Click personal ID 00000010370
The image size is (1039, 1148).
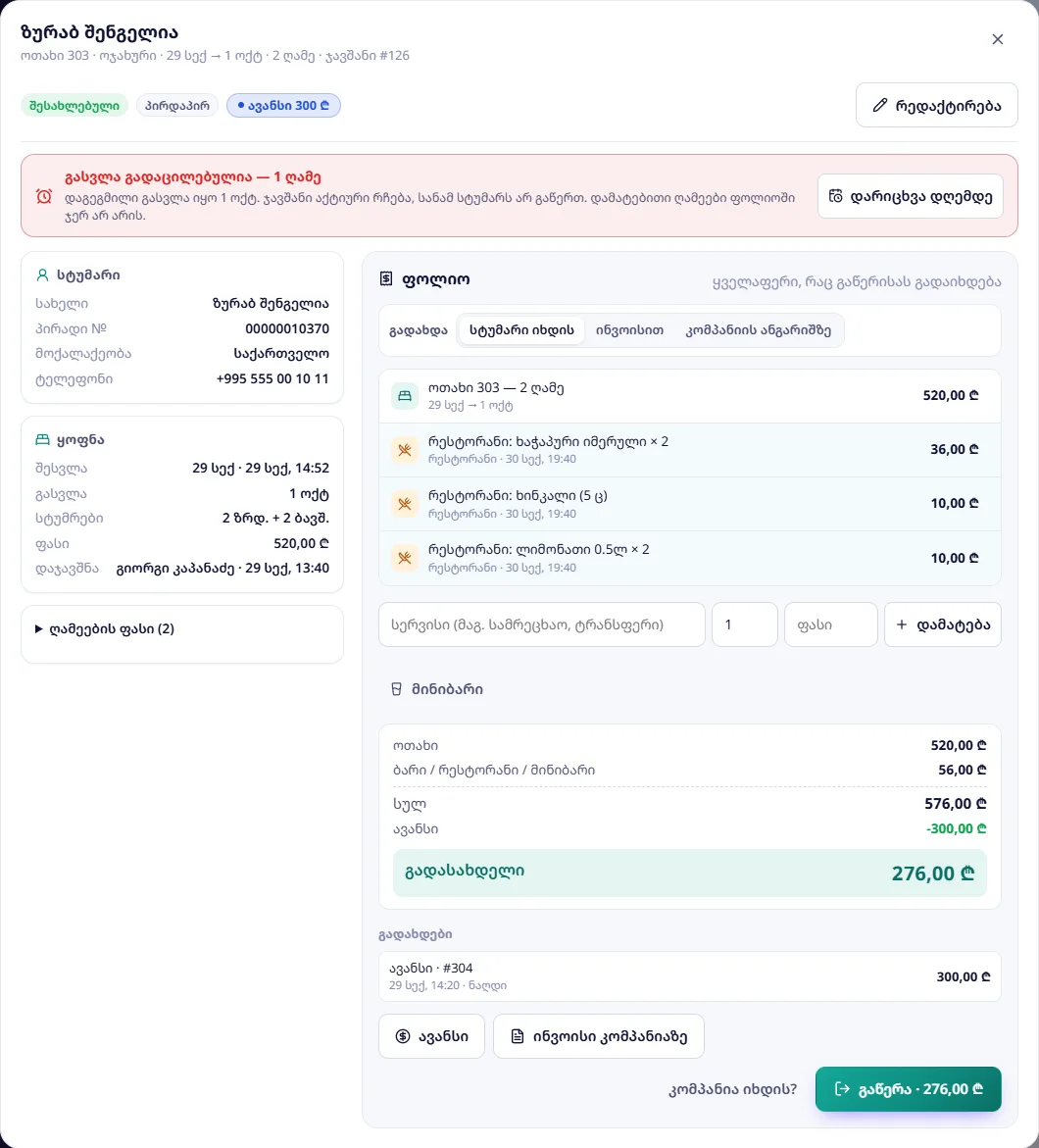click(x=287, y=328)
